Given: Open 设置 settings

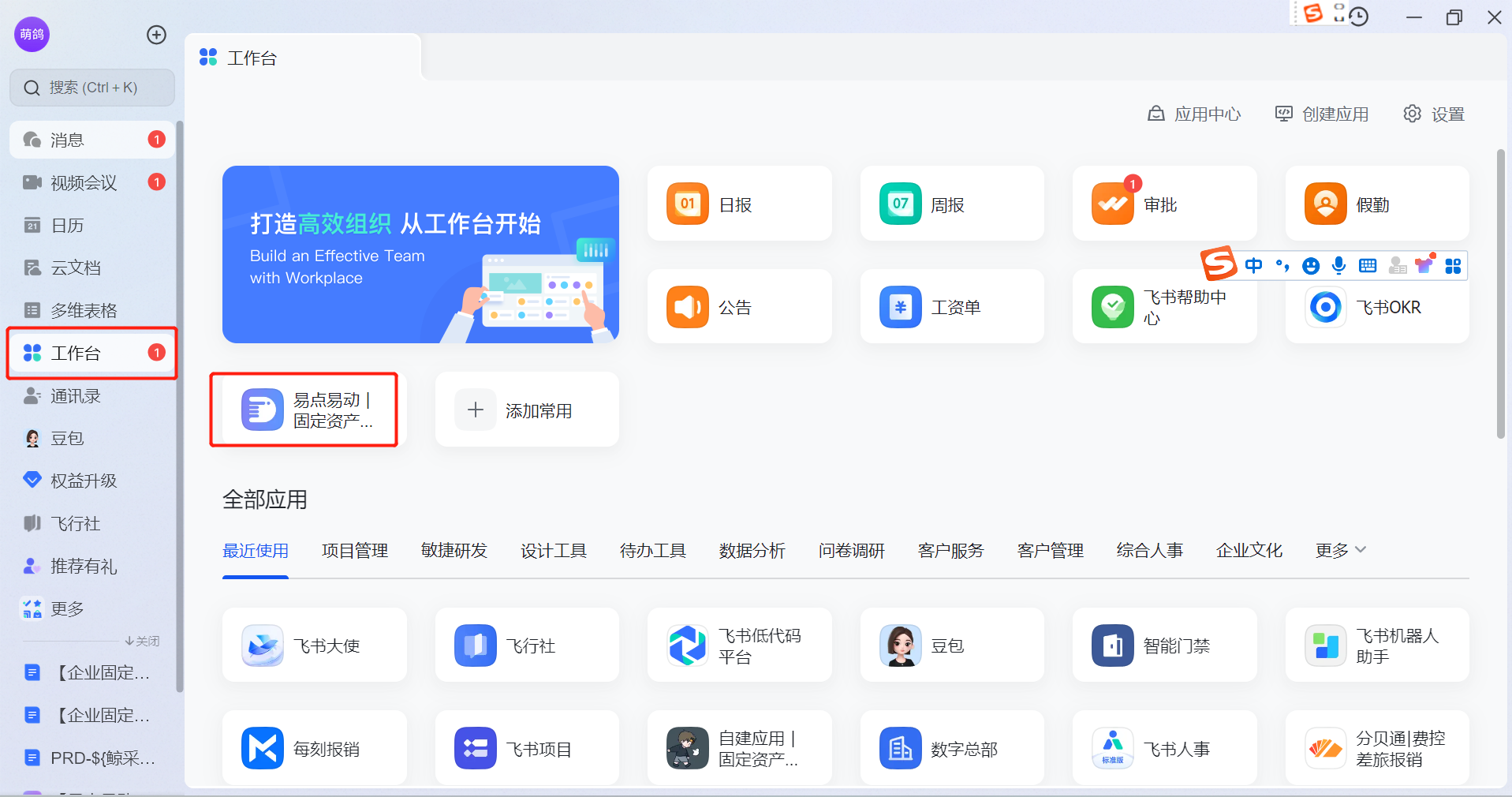Looking at the screenshot, I should point(1434,114).
